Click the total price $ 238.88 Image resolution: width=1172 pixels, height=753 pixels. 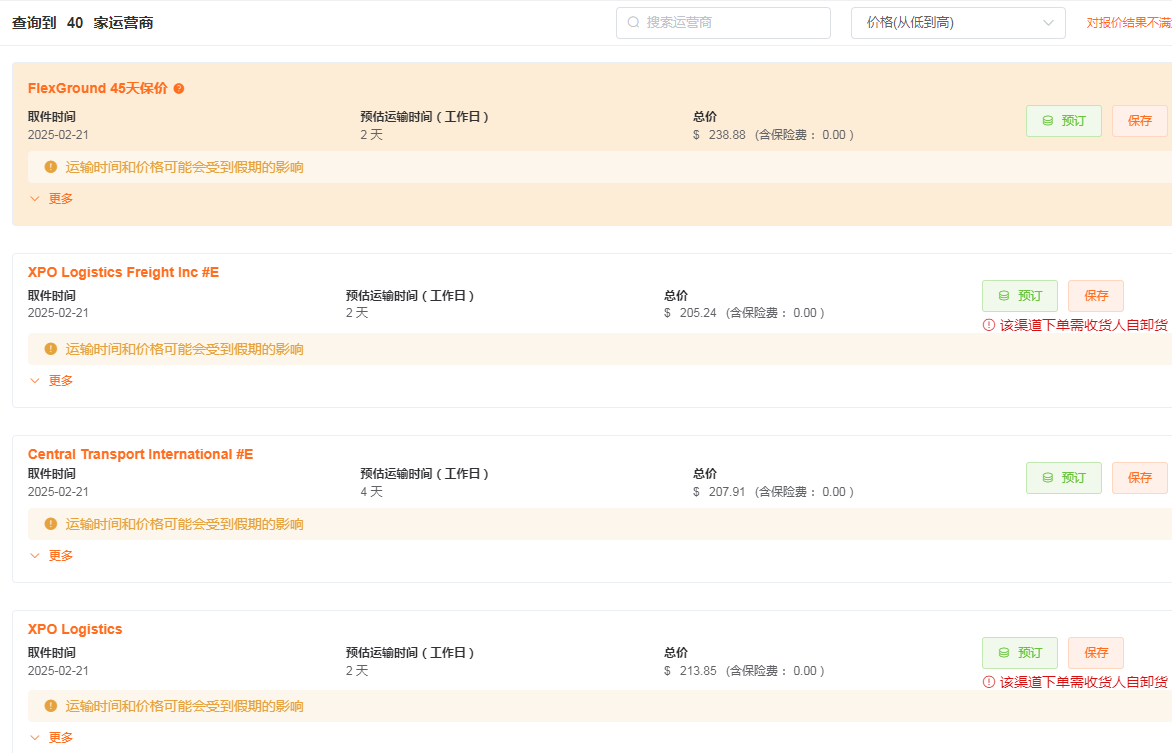click(719, 135)
